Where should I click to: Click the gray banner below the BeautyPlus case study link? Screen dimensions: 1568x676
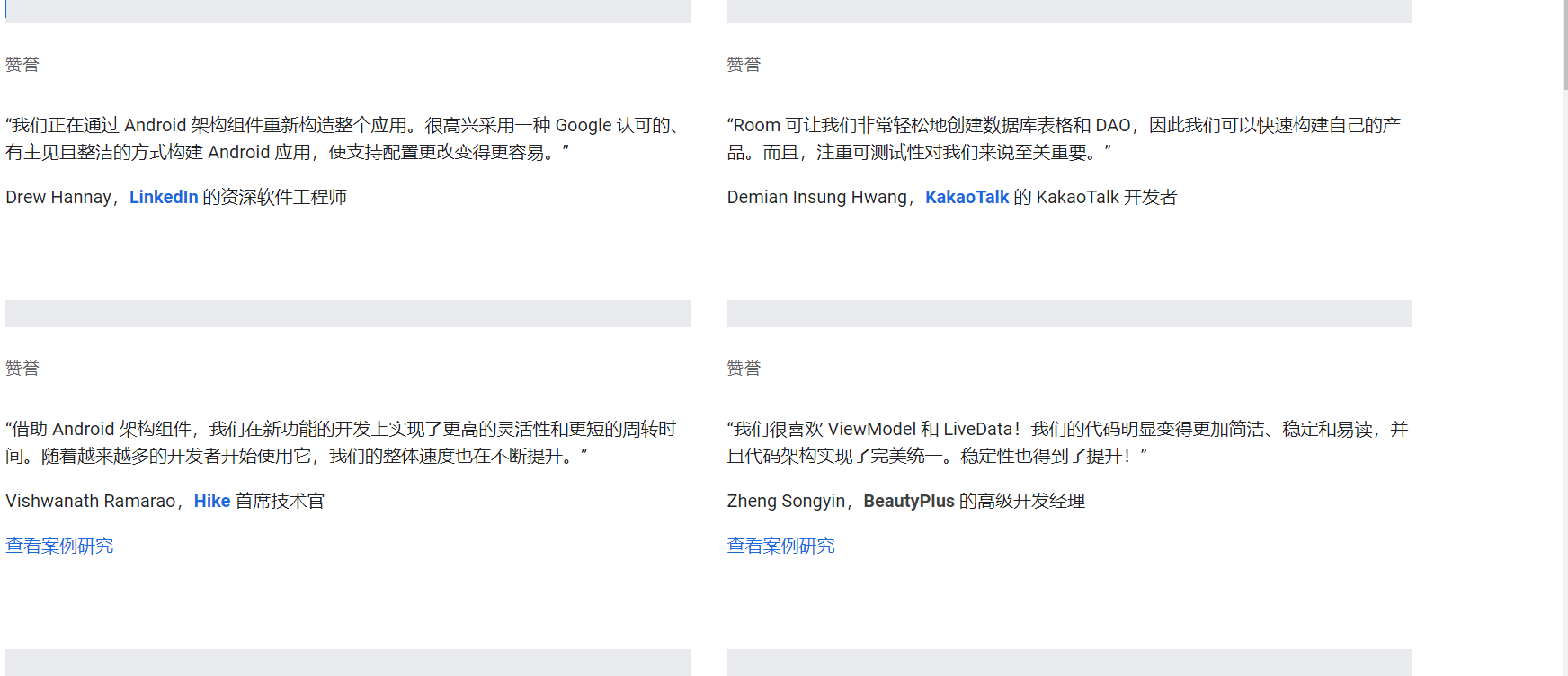[x=1069, y=663]
